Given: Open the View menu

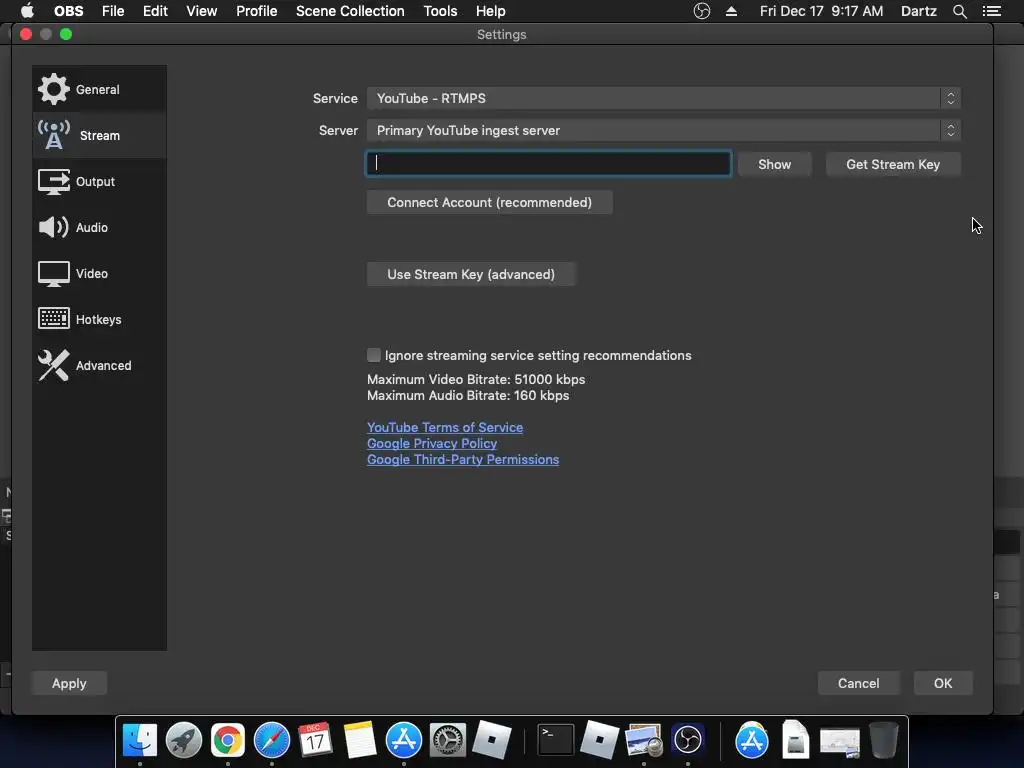Looking at the screenshot, I should (x=201, y=11).
